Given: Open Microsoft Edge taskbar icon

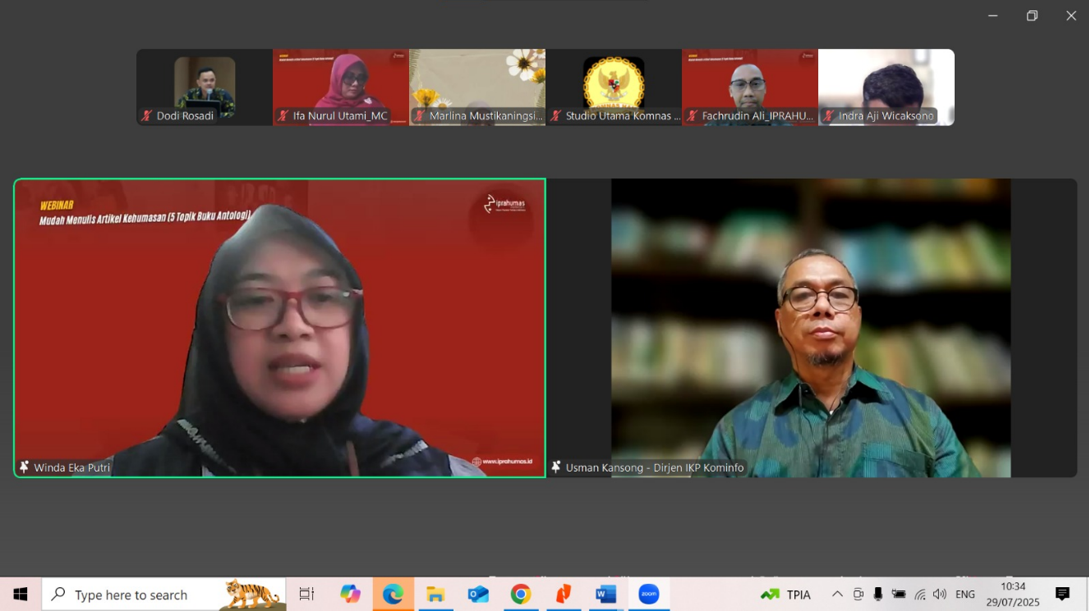Looking at the screenshot, I should coord(393,594).
